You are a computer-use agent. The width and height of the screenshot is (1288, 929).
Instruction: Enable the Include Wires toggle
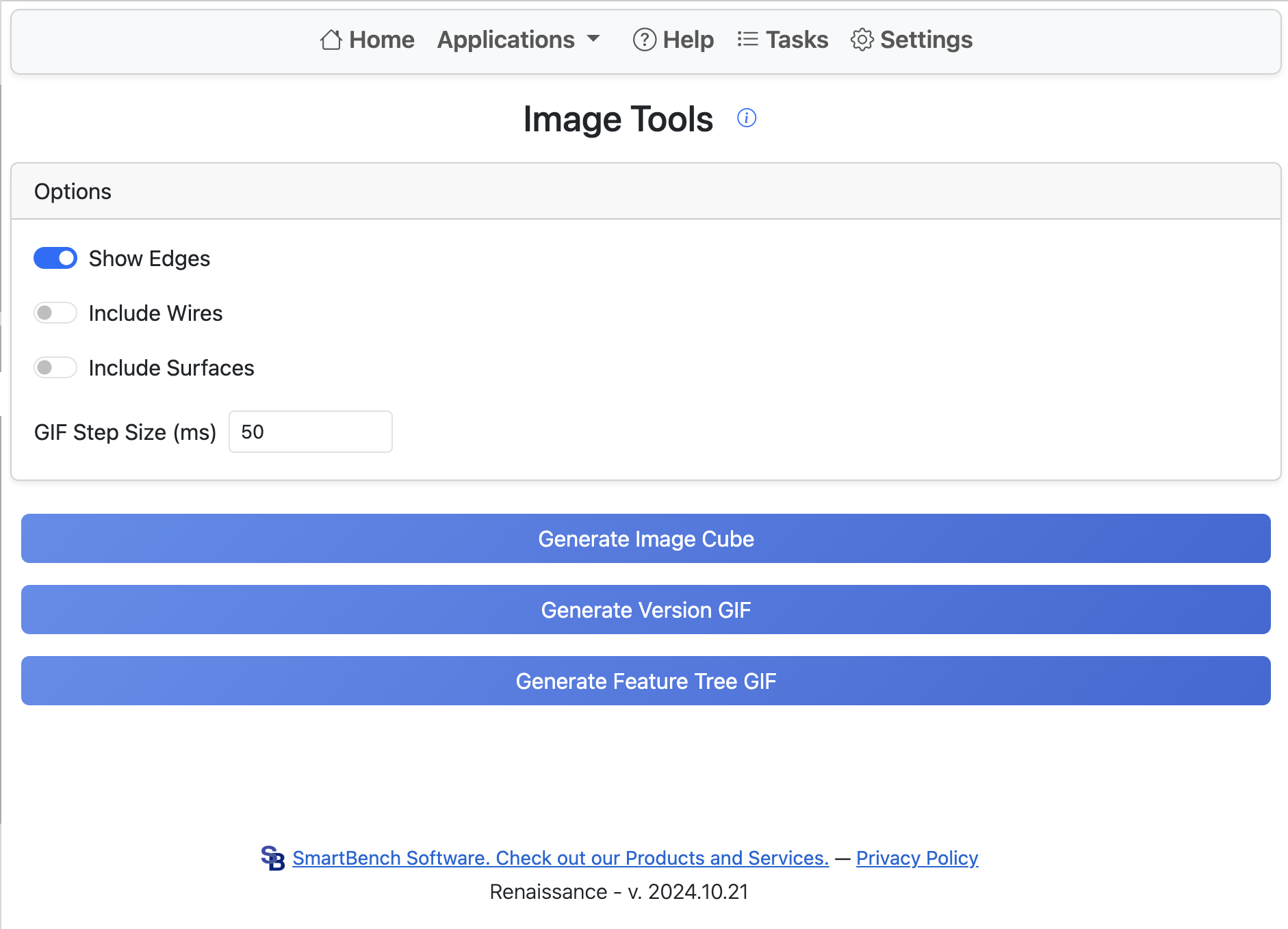click(55, 313)
